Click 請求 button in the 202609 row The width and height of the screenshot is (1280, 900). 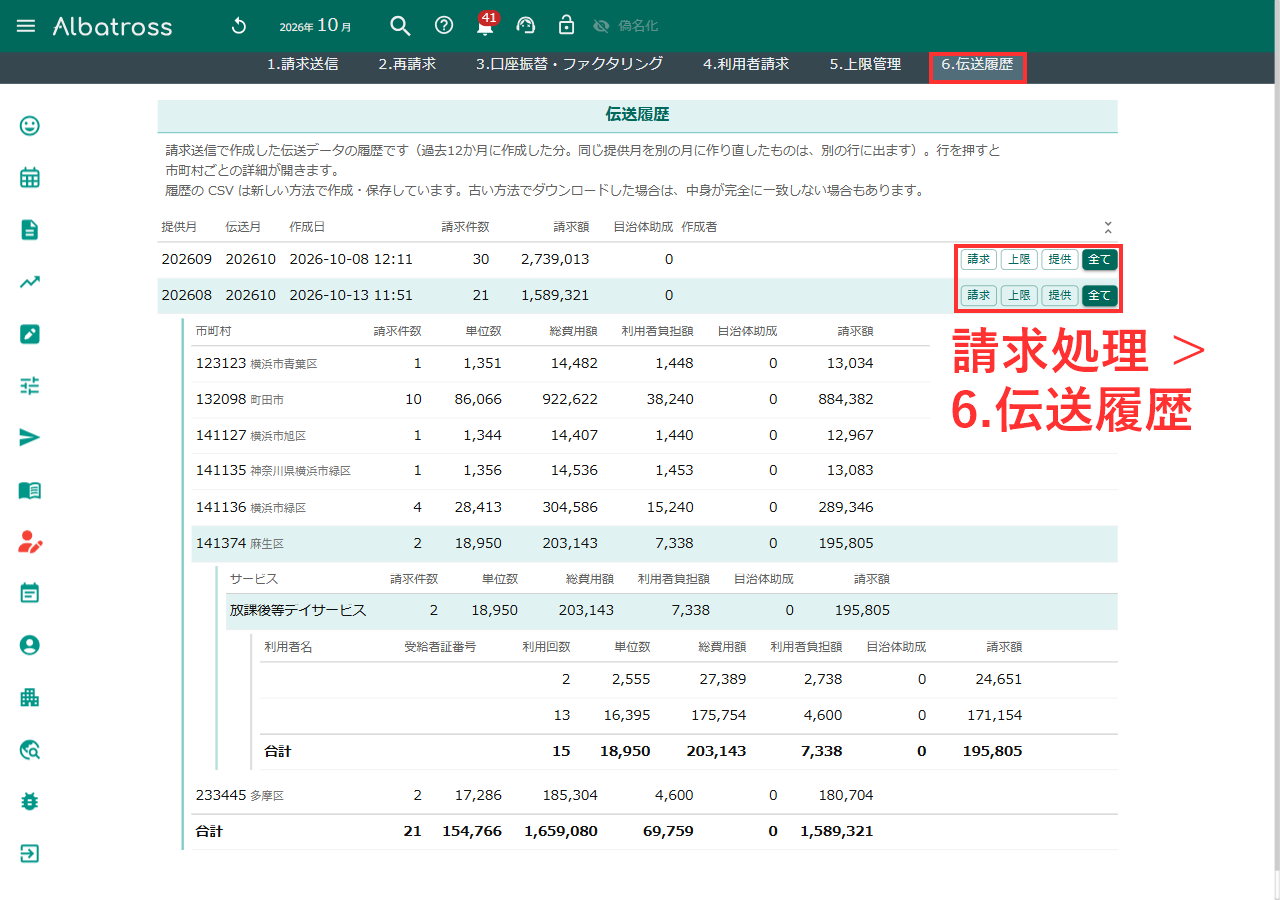(x=979, y=260)
